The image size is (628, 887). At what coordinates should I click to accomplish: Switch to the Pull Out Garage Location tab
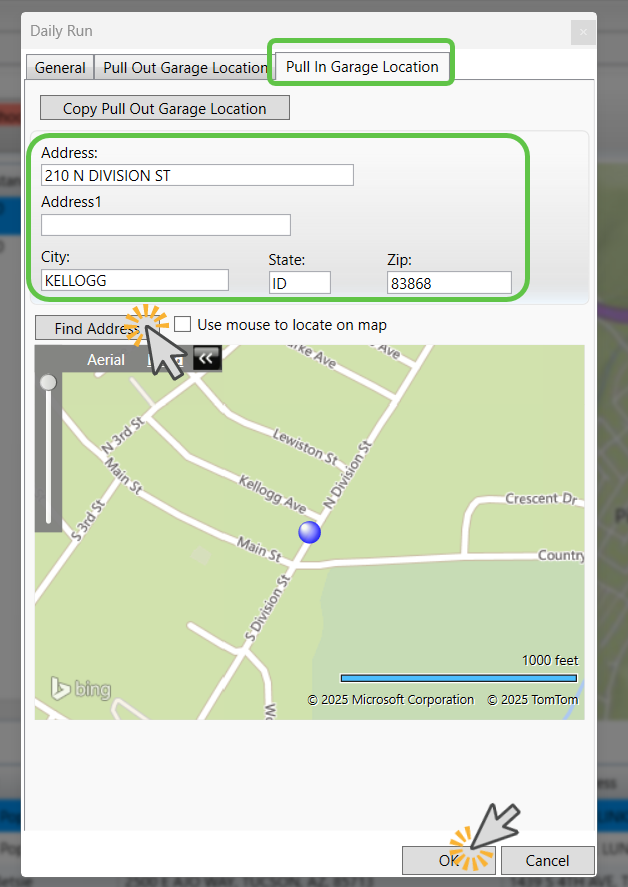(x=185, y=68)
